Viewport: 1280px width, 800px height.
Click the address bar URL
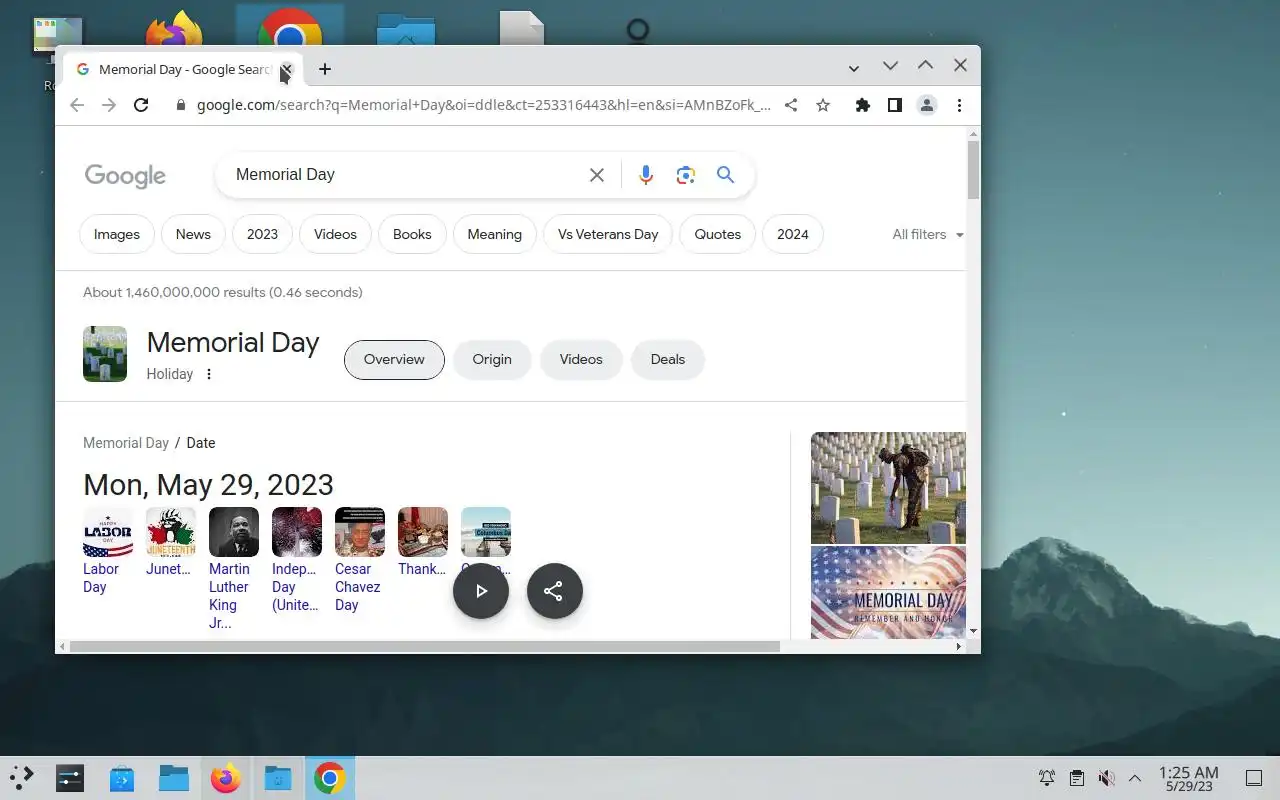(483, 105)
